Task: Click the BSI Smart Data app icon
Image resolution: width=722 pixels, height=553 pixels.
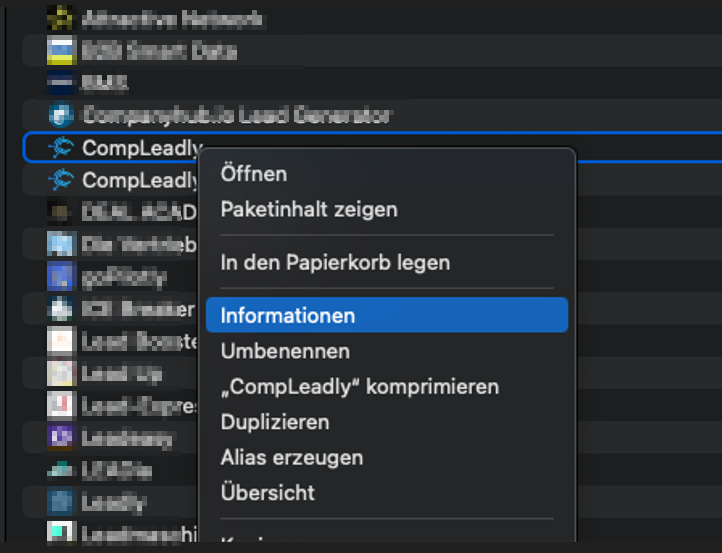Action: 60,50
